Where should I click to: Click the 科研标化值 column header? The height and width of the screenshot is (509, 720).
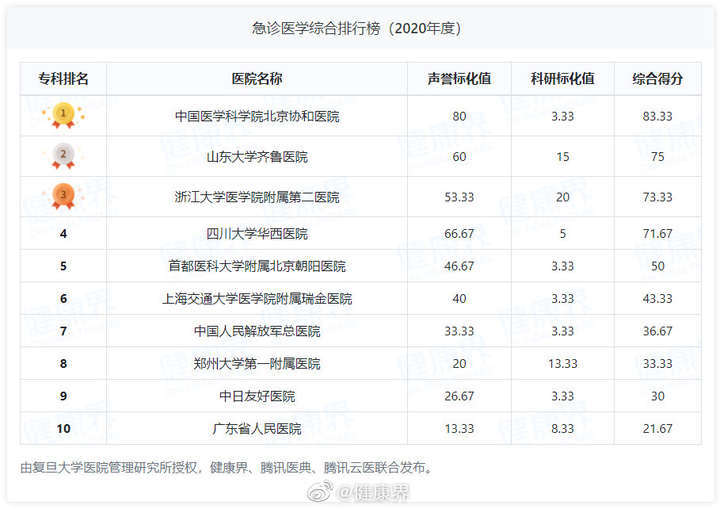tap(562, 79)
